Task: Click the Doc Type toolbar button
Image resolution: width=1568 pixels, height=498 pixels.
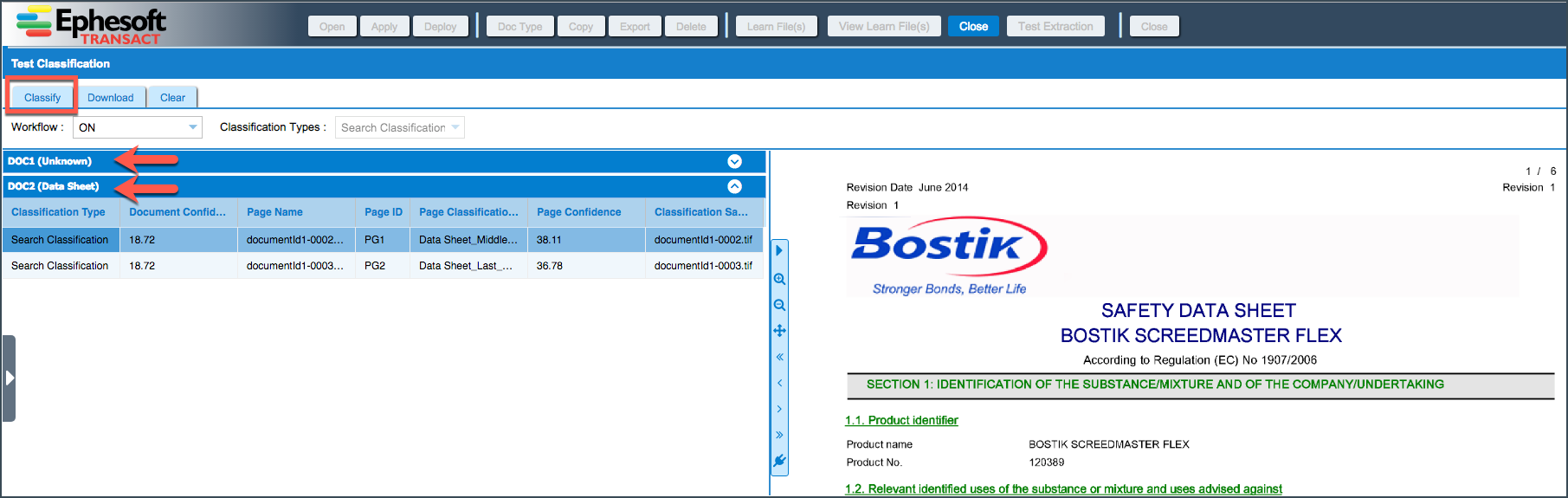Action: [x=519, y=27]
